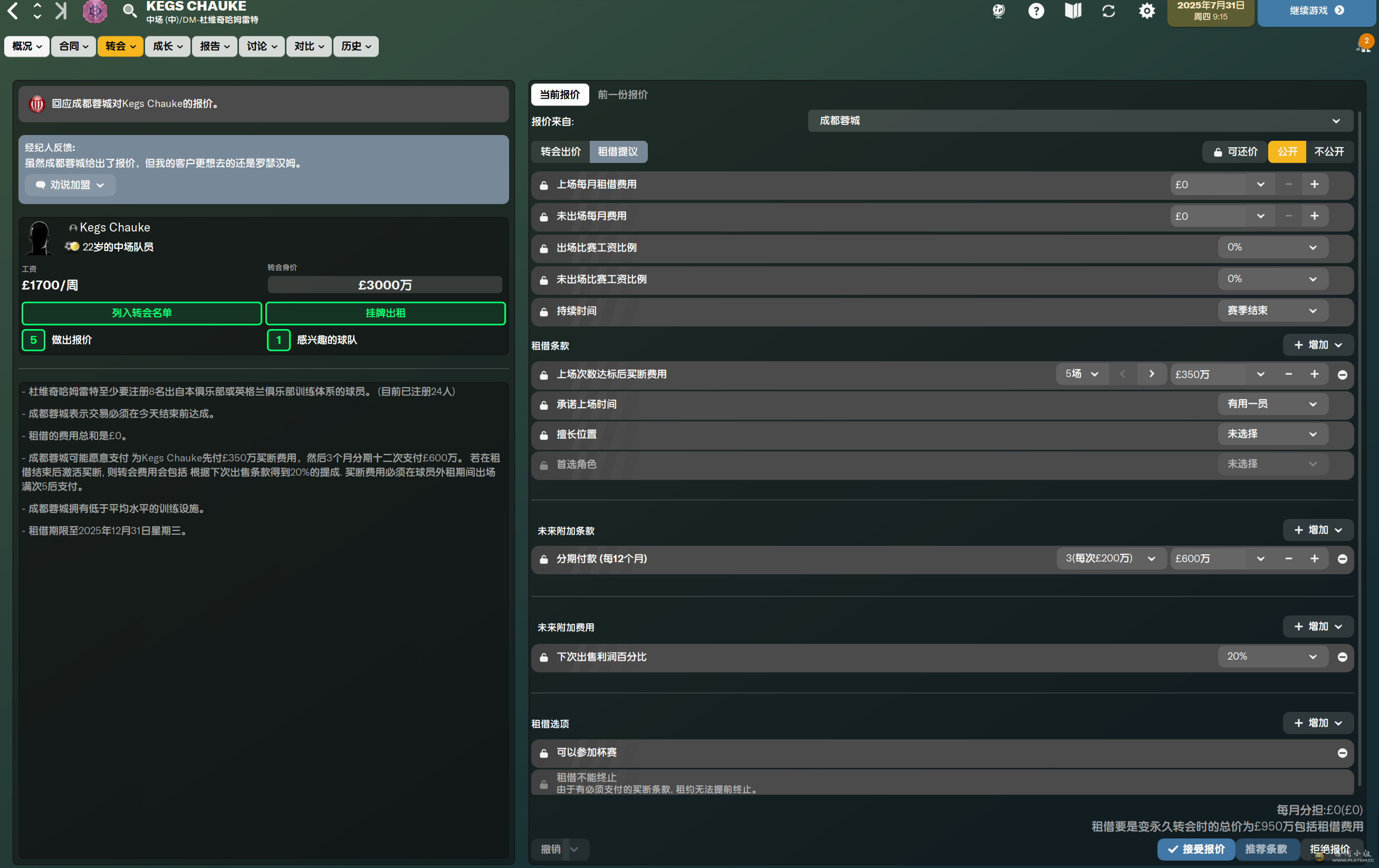Click 列入转会名单 button
The image size is (1379, 868).
click(141, 313)
